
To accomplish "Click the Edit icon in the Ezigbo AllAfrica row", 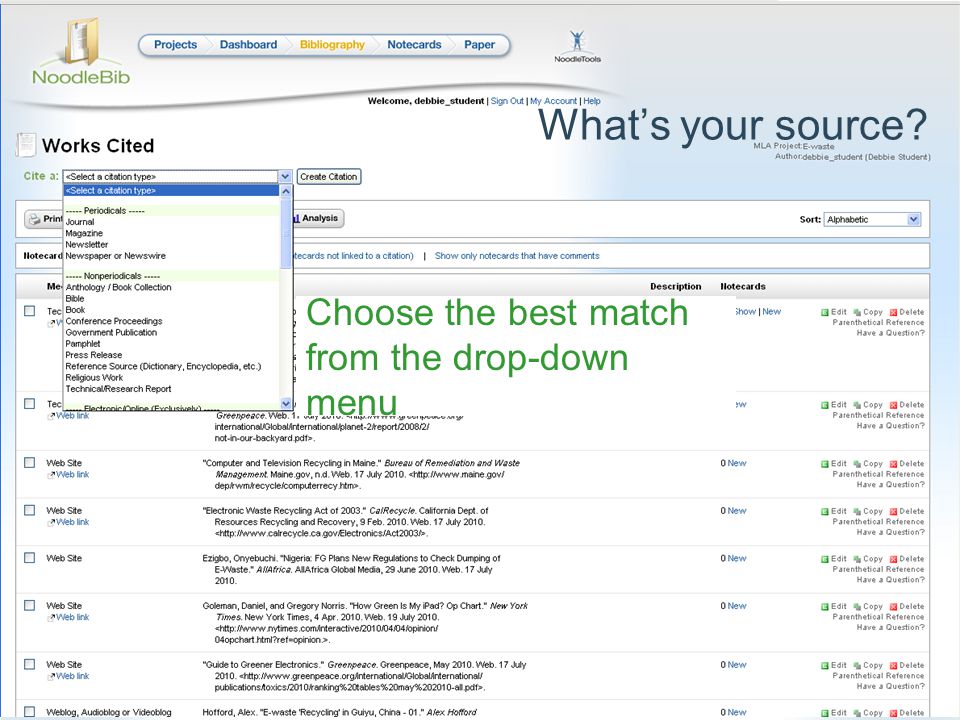I will [x=825, y=560].
